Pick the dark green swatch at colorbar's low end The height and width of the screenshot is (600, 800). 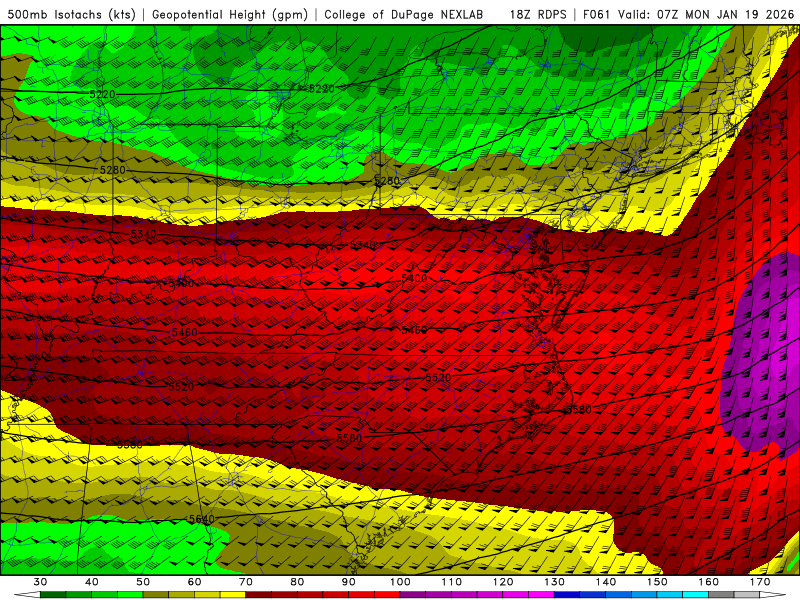pyautogui.click(x=53, y=595)
